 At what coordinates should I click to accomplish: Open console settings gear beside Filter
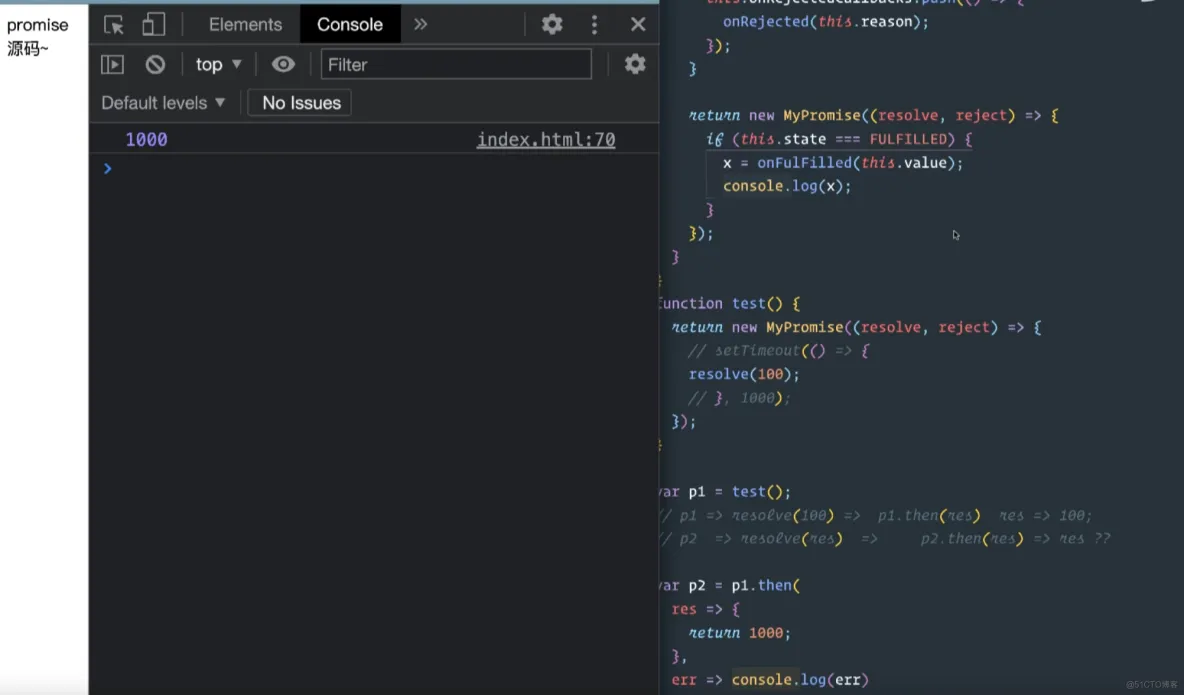(635, 64)
